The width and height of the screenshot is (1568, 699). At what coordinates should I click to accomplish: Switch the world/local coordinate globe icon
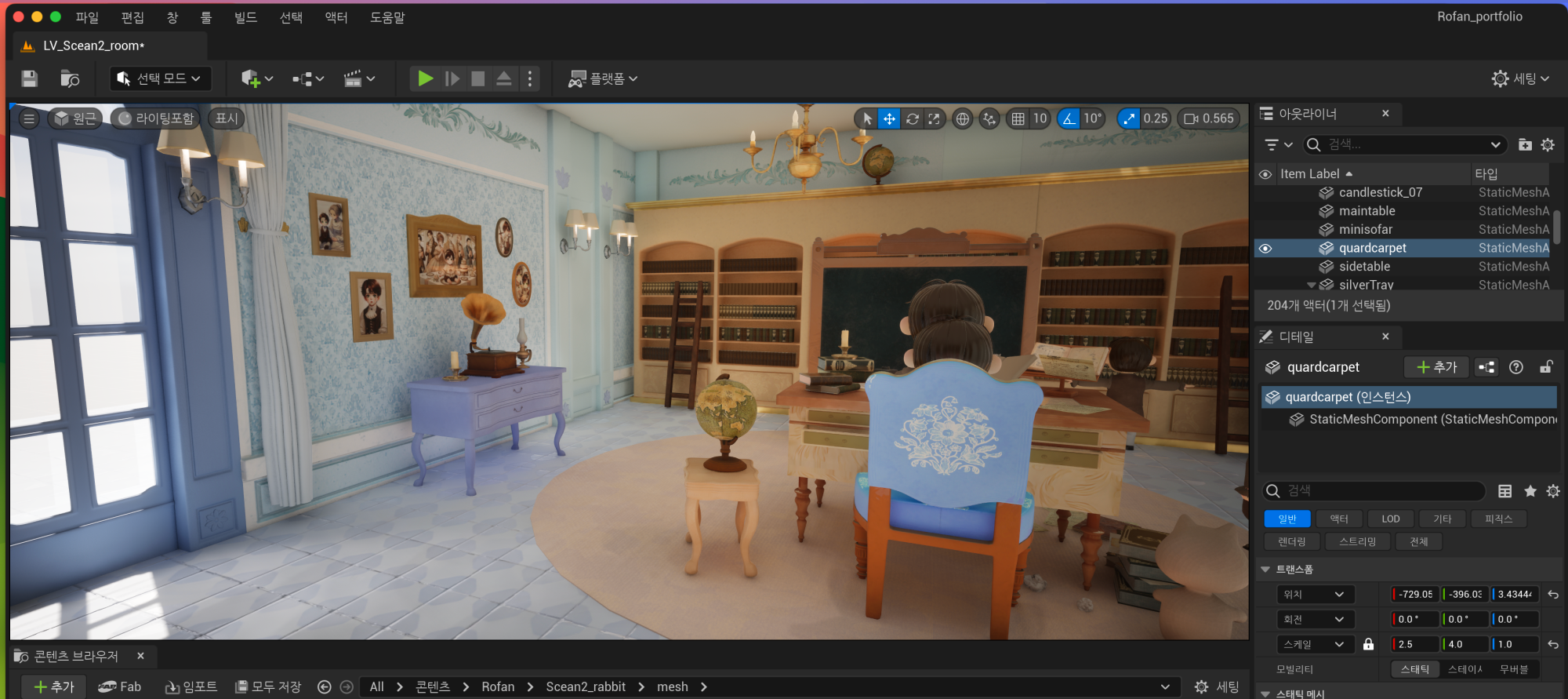pos(962,118)
